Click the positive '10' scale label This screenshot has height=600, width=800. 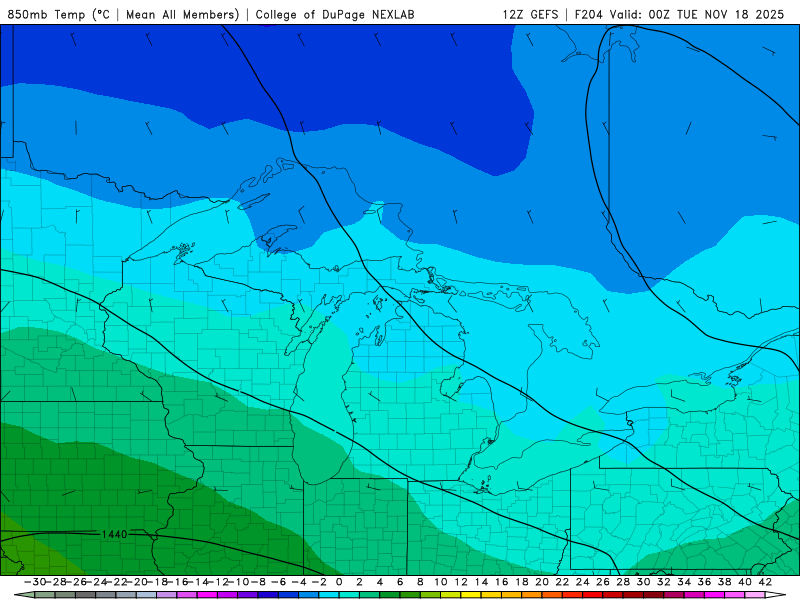440,582
